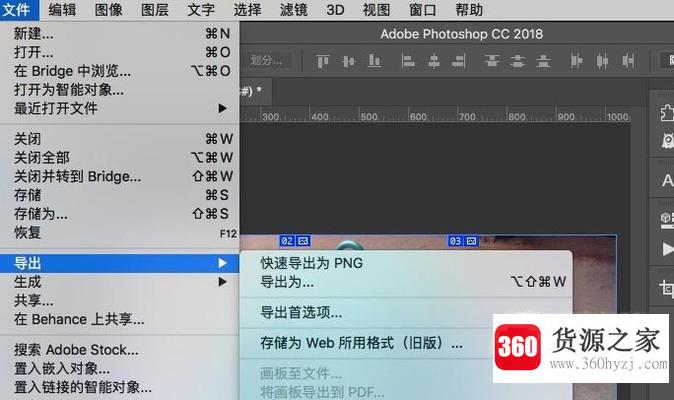Open the 文件 menu
The height and width of the screenshot is (400, 674).
(18, 9)
